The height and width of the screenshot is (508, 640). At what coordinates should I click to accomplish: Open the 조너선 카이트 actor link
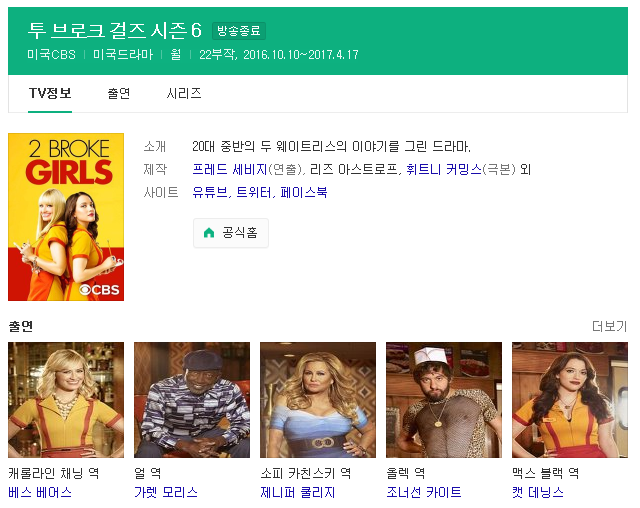(x=424, y=492)
